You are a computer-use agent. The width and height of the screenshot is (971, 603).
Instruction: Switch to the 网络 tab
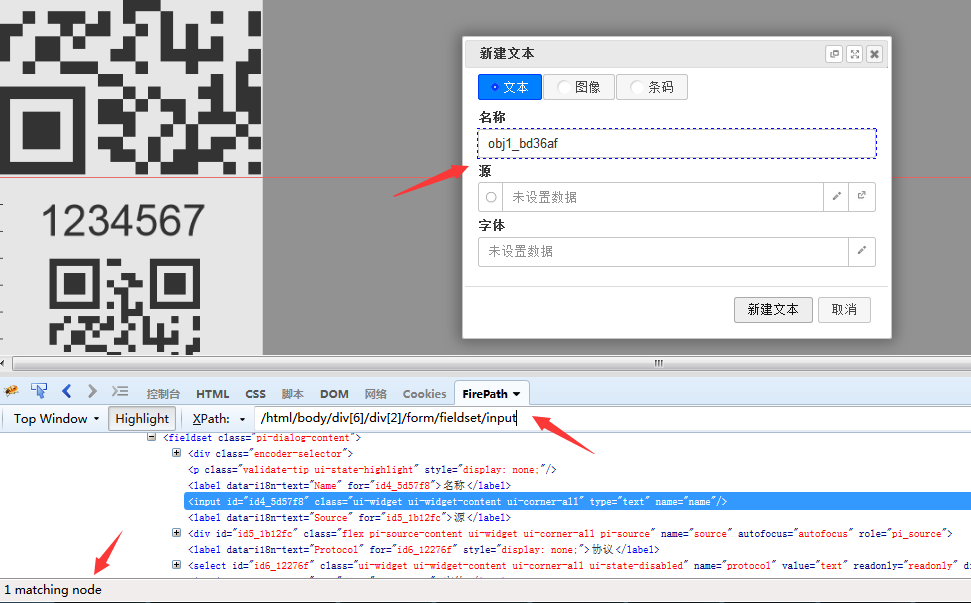pos(375,394)
